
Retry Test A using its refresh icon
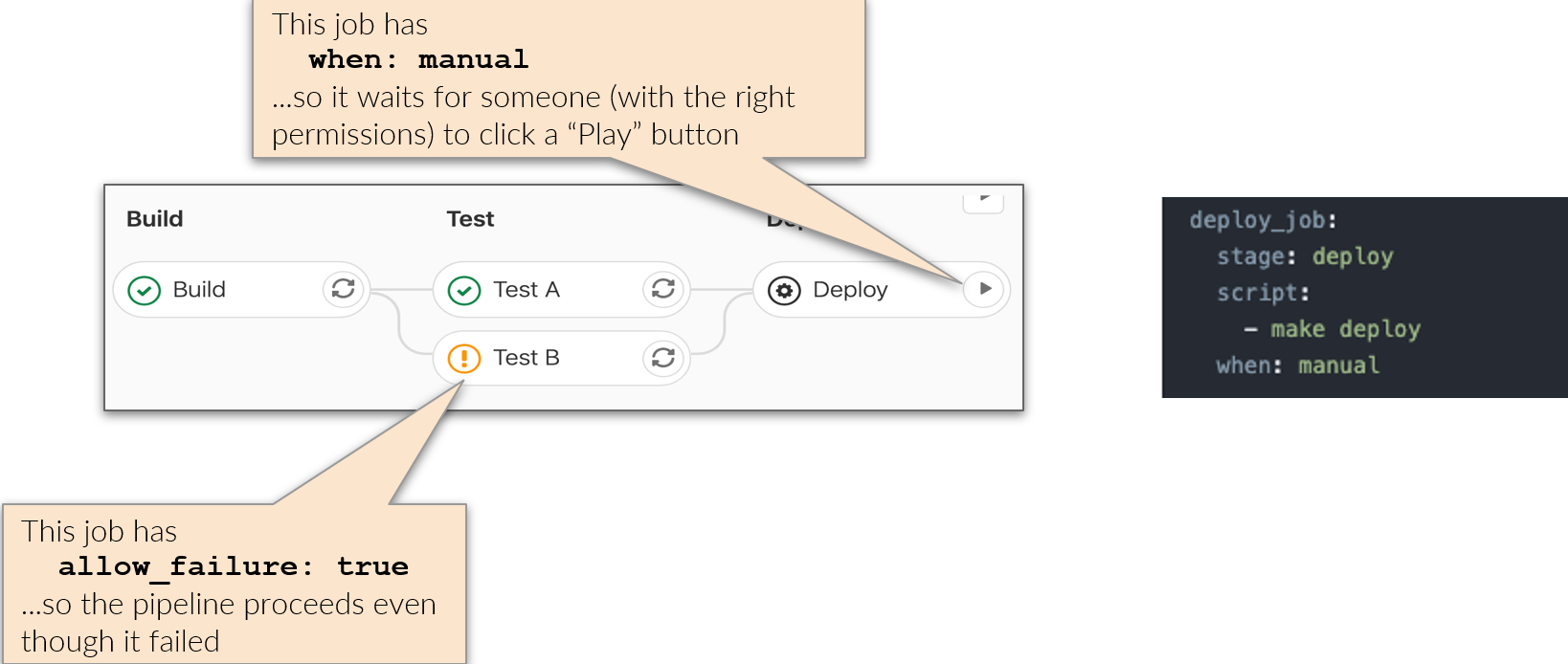coord(663,289)
